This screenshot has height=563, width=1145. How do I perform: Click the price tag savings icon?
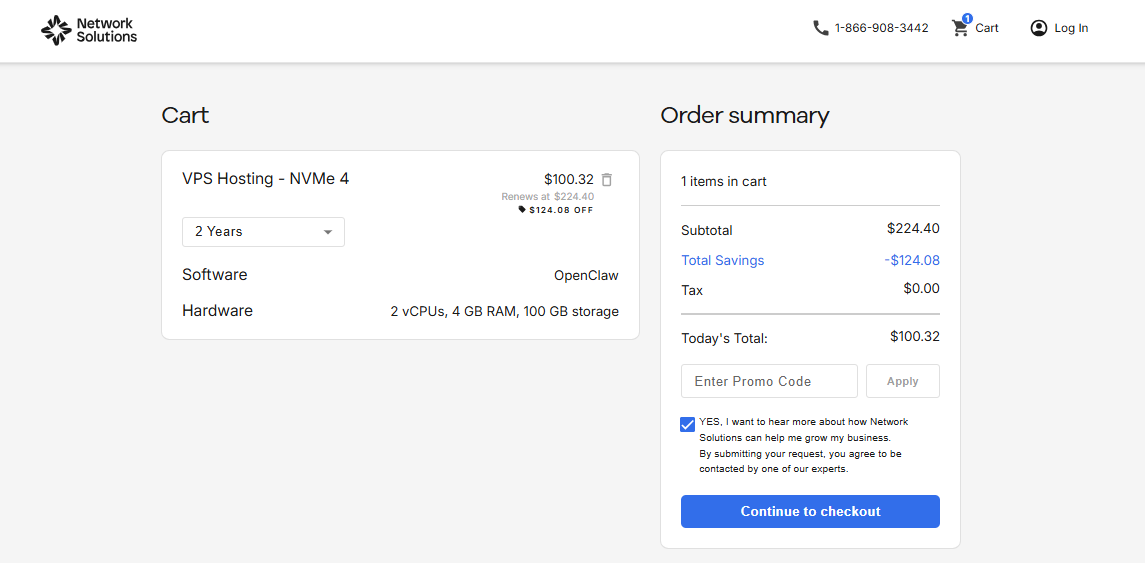[x=521, y=210]
